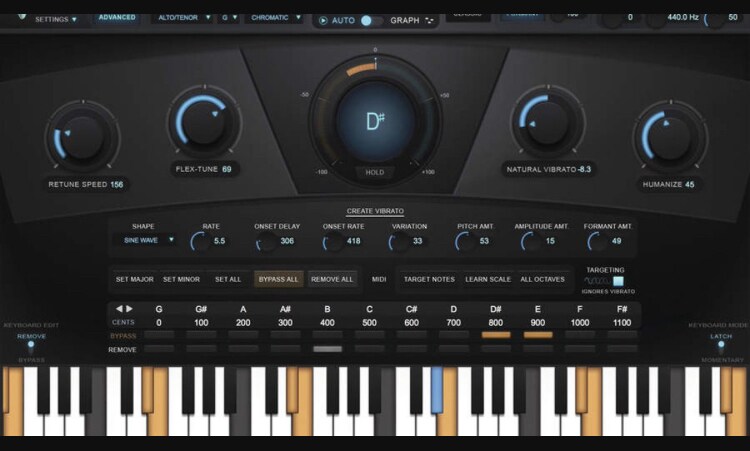Click the Formant Amt knob
The height and width of the screenshot is (451, 750).
pos(597,242)
